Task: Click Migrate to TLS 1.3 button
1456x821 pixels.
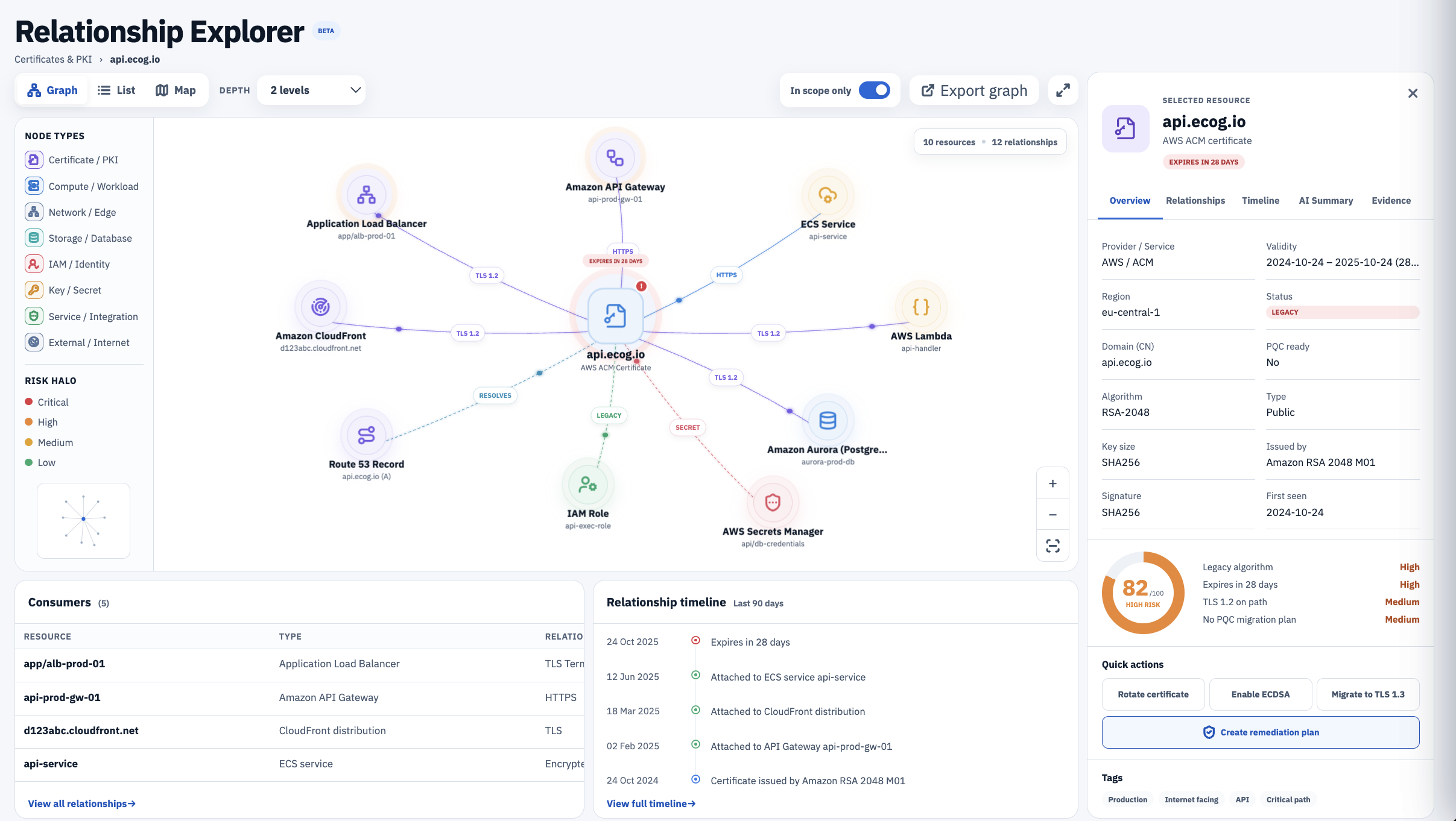Action: 1367,694
